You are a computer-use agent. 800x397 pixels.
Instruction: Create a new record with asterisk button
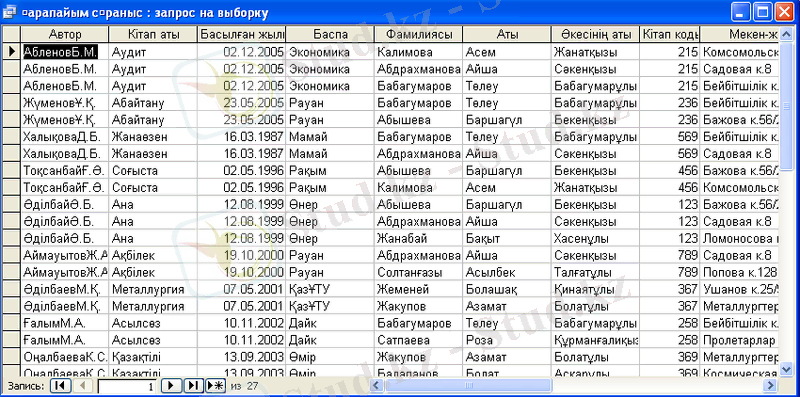click(215, 385)
